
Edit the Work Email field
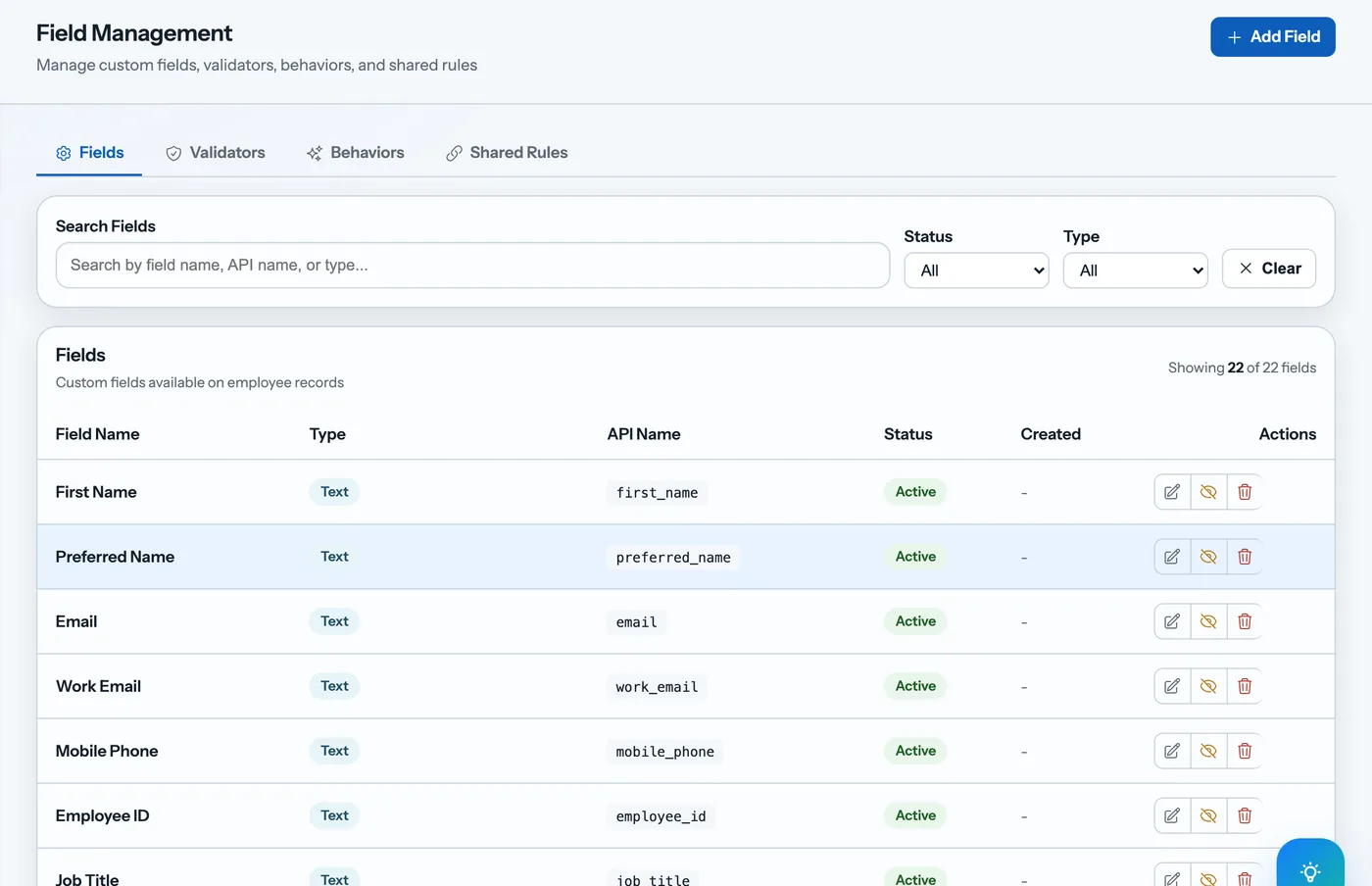[x=1172, y=686]
